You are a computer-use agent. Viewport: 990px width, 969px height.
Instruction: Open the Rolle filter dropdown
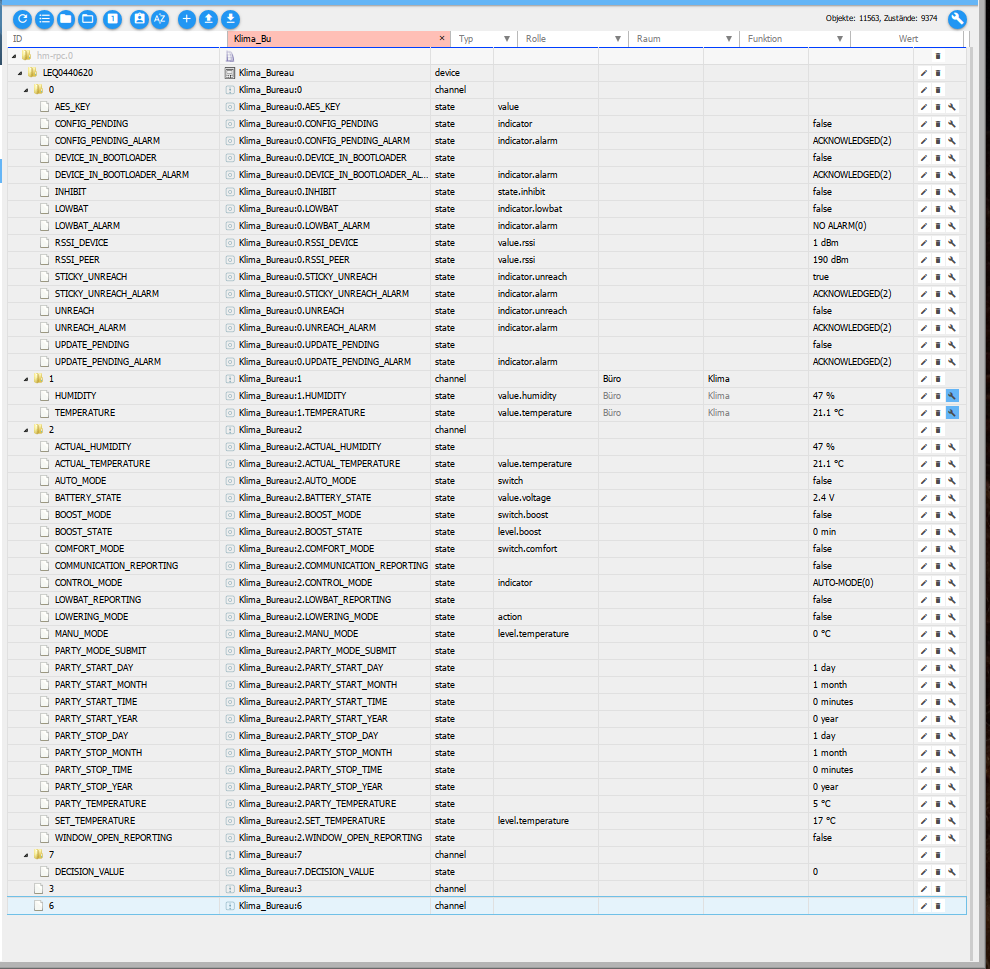tap(617, 39)
